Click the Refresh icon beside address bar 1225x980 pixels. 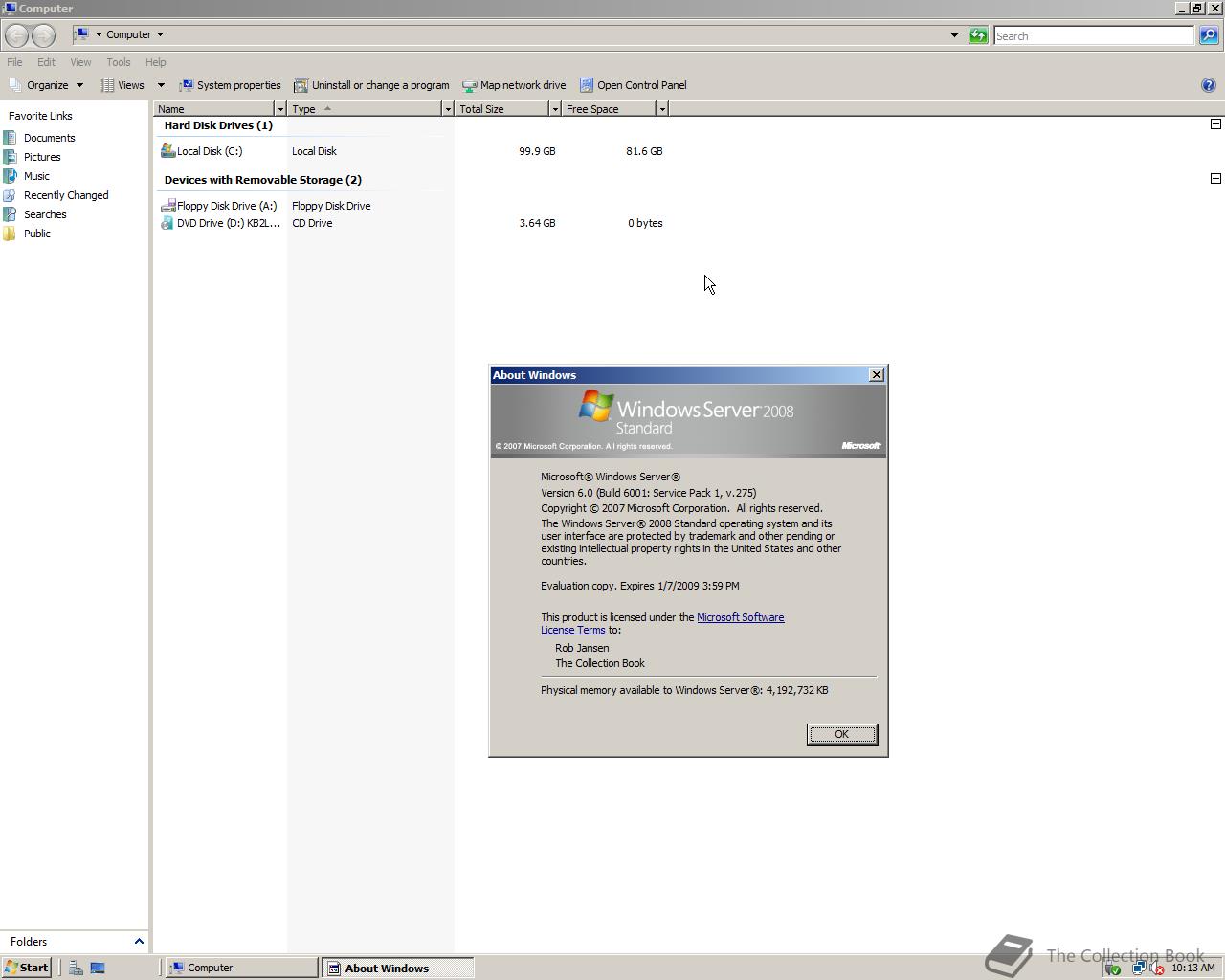(x=978, y=35)
